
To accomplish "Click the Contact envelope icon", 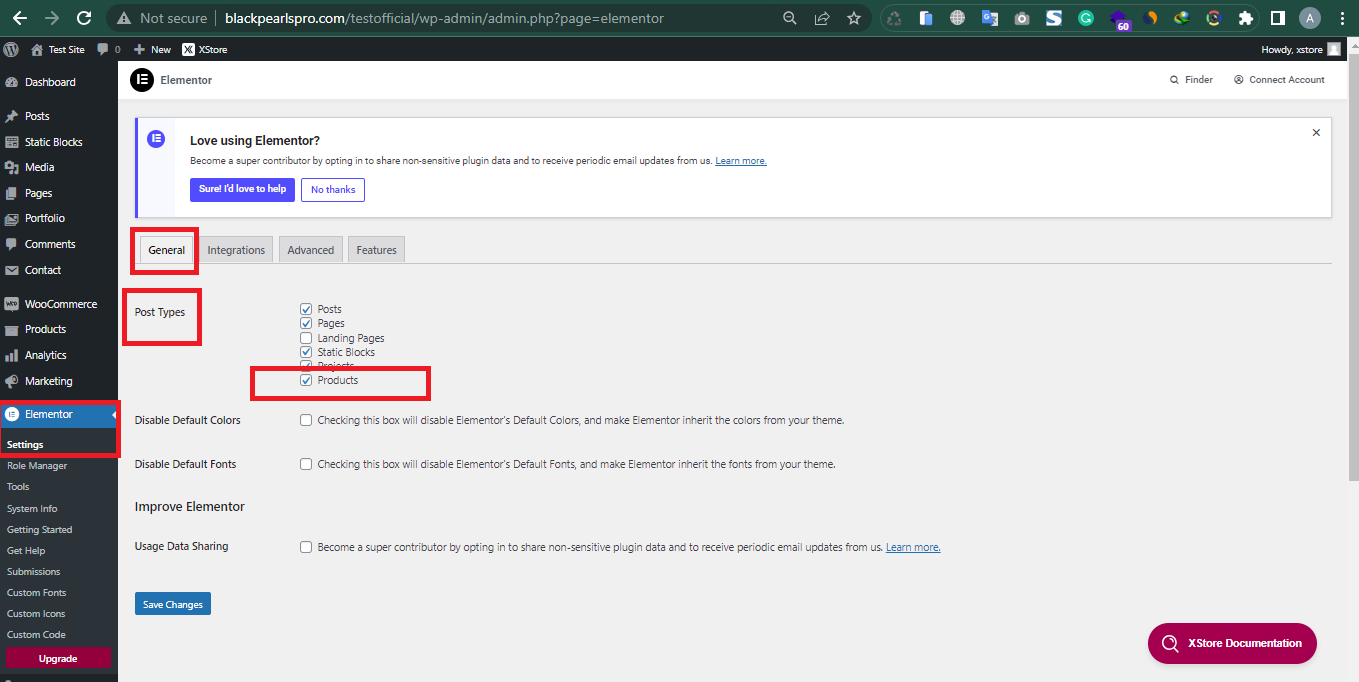I will coord(12,270).
